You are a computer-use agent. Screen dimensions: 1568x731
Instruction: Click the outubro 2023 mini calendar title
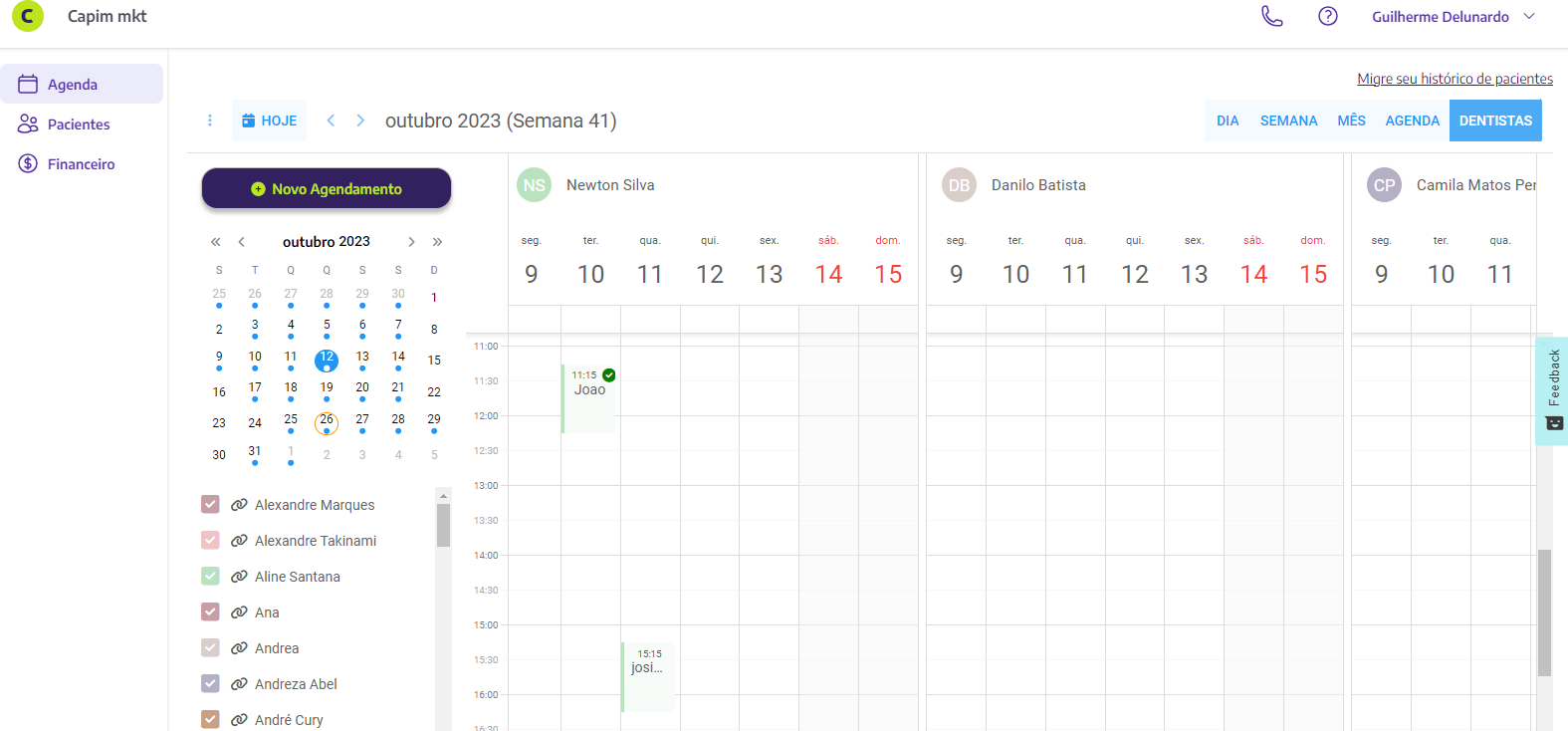click(x=327, y=242)
